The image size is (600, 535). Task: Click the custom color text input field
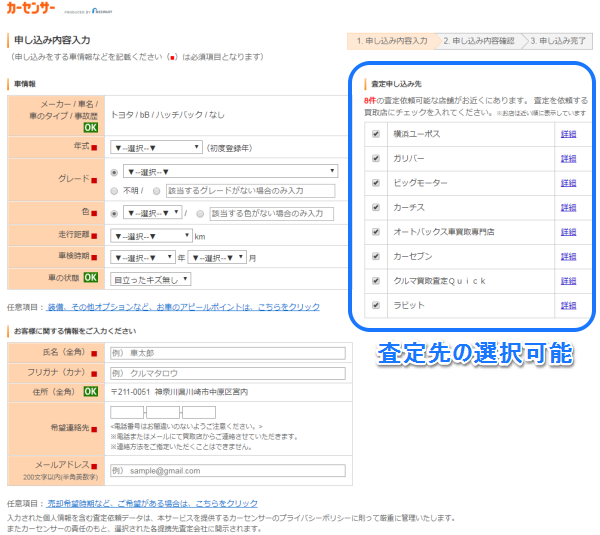click(272, 214)
